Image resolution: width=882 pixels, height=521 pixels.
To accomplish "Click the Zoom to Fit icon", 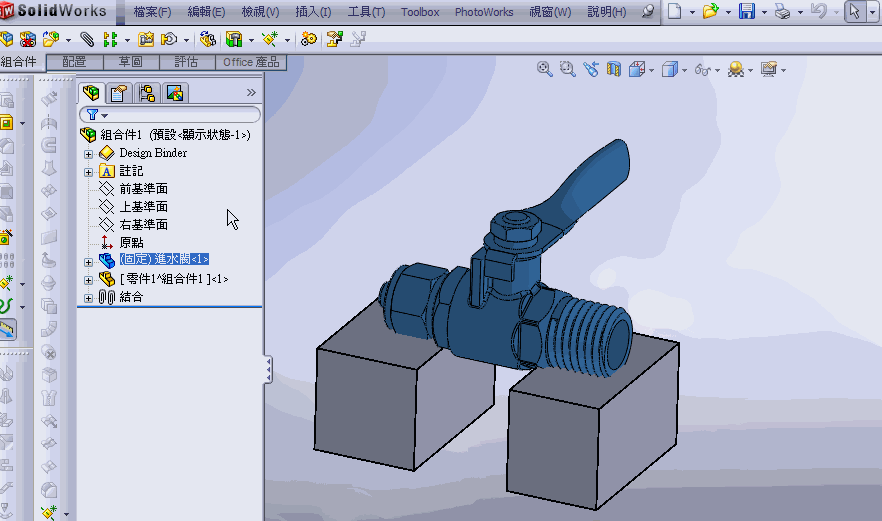I will point(544,69).
